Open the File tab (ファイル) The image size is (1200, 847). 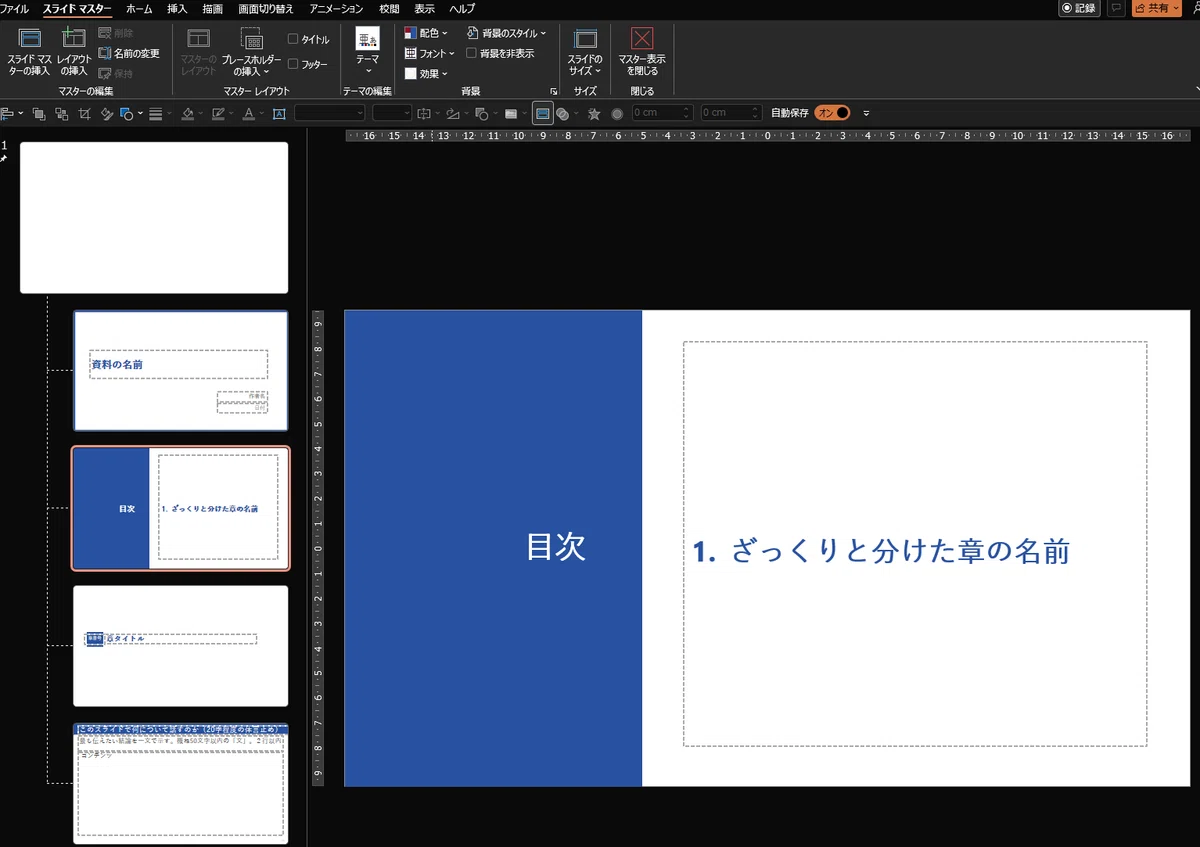click(x=15, y=8)
